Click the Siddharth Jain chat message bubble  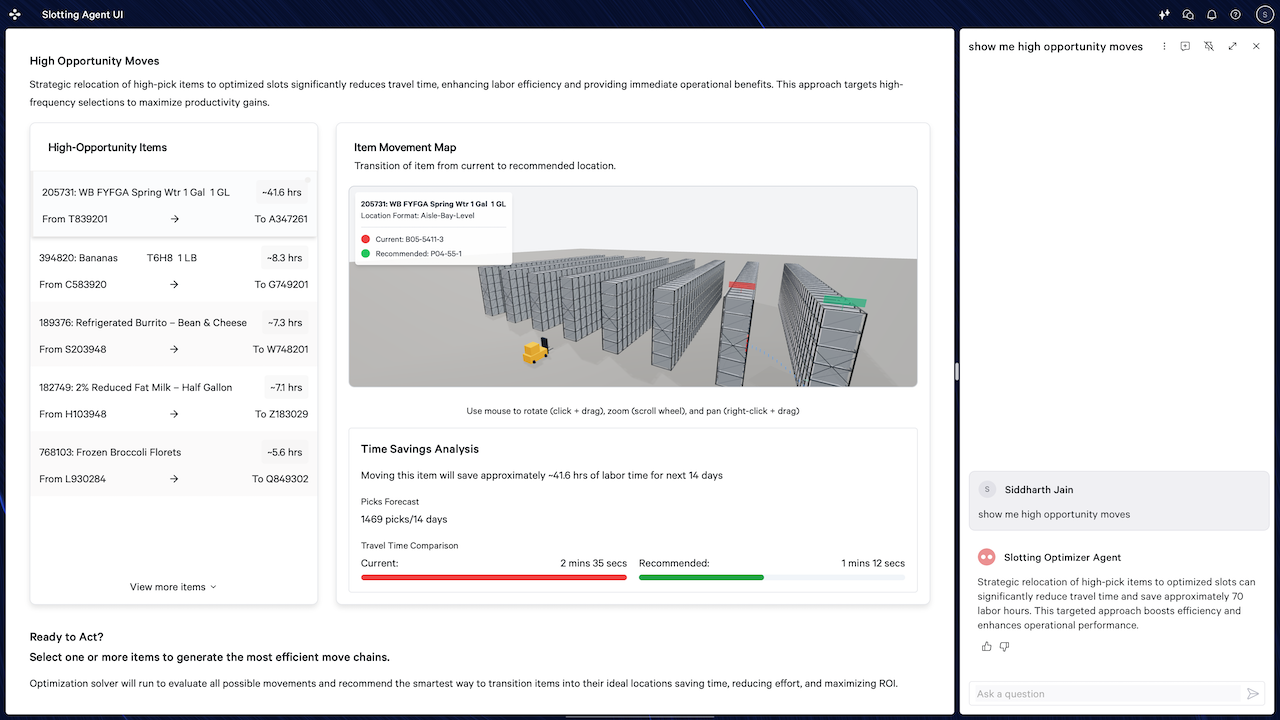pos(1119,501)
